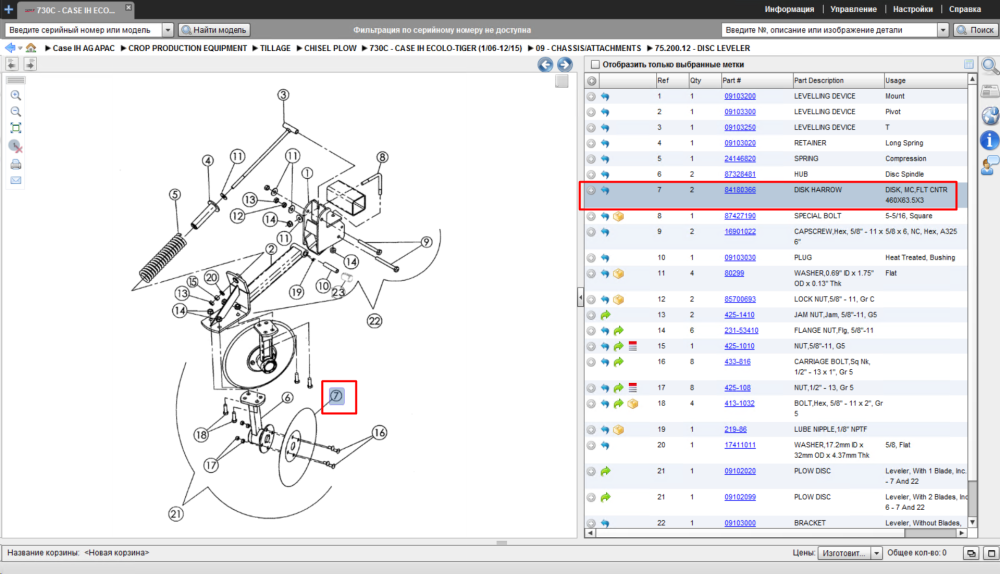
Task: Check 'Отобразить только выбранные метки' checkbox
Action: point(595,64)
